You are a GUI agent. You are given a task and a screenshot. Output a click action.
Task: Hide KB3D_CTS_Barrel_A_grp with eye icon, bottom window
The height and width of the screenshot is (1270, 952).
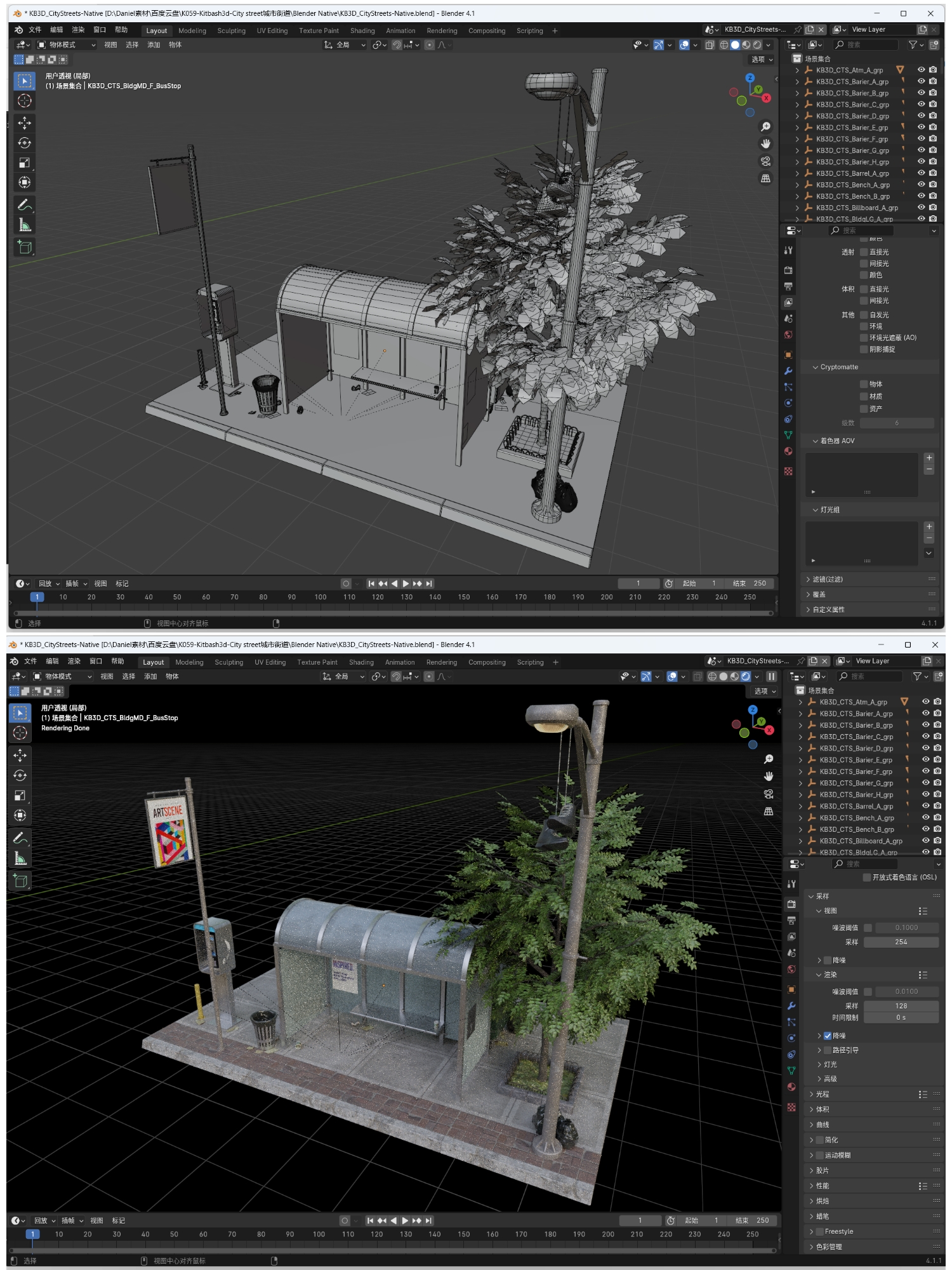[926, 806]
